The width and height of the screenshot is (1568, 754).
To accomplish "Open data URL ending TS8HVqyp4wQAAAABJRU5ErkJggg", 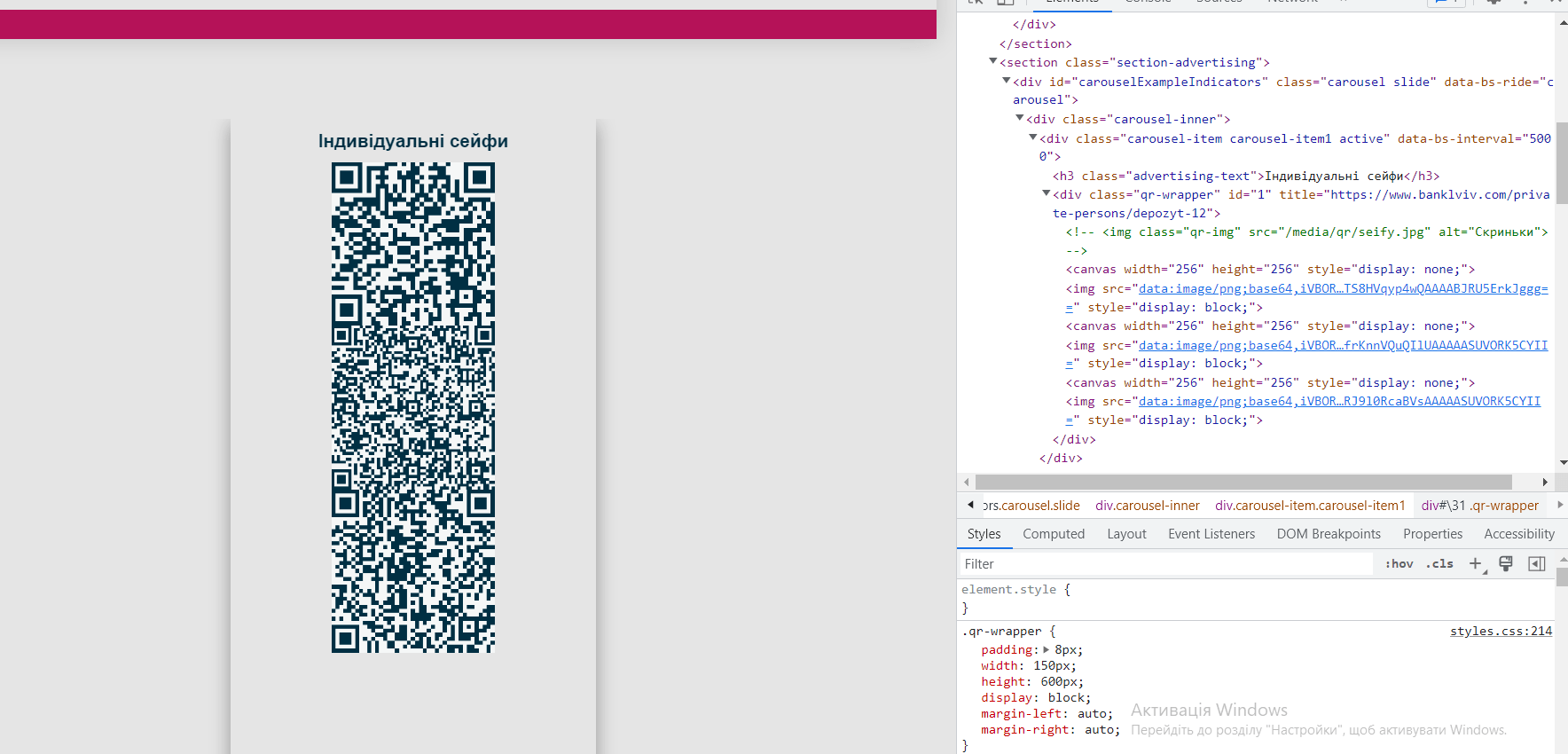I will pos(1343,289).
